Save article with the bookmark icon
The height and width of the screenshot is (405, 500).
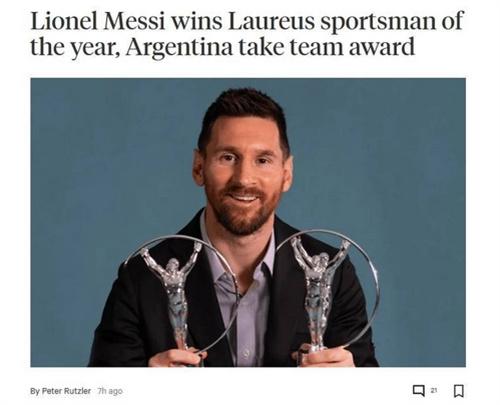coord(459,391)
